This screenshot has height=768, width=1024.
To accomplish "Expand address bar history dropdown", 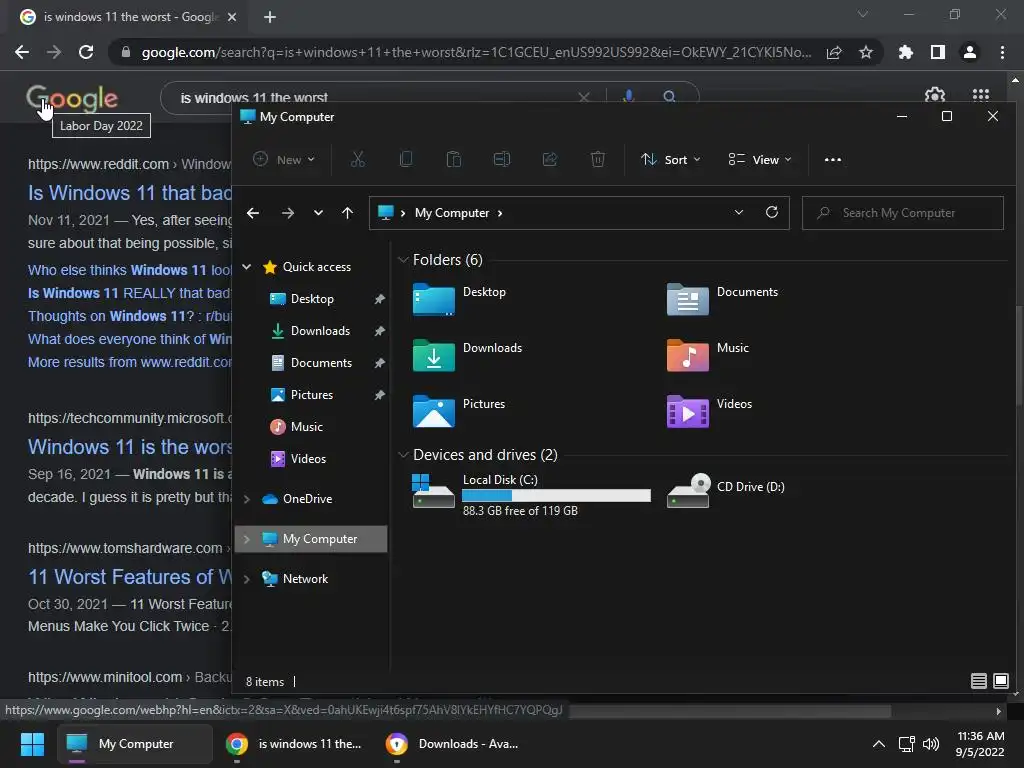I will 739,212.
